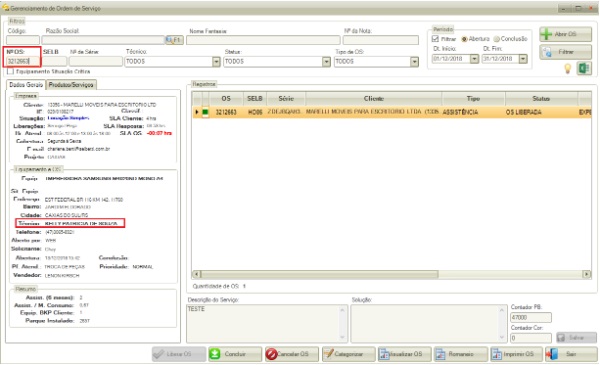
Task: Click the green status square in the row
Action: (x=205, y=112)
